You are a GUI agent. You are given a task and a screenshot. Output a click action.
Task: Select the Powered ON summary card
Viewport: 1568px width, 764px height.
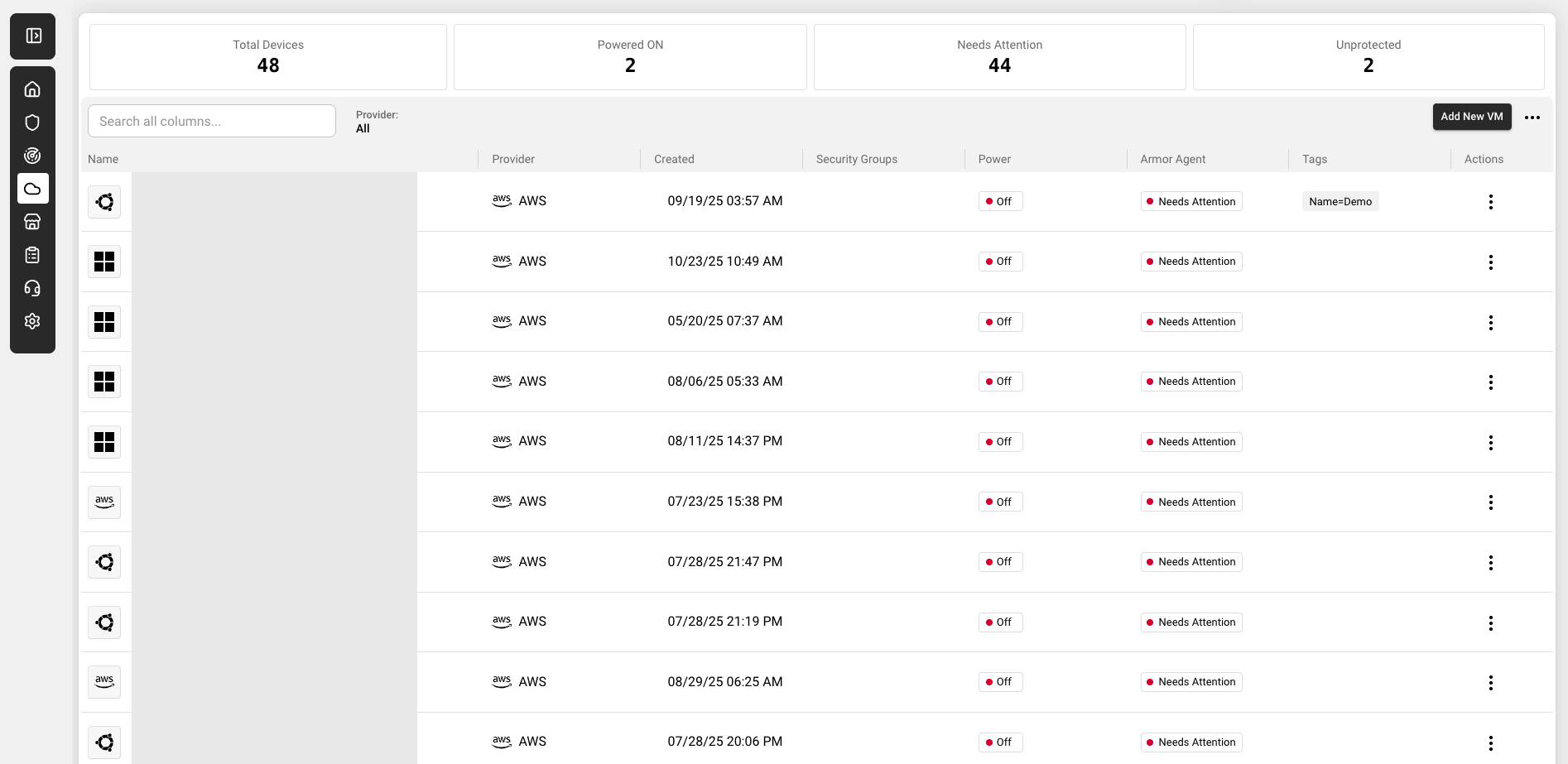tap(630, 57)
